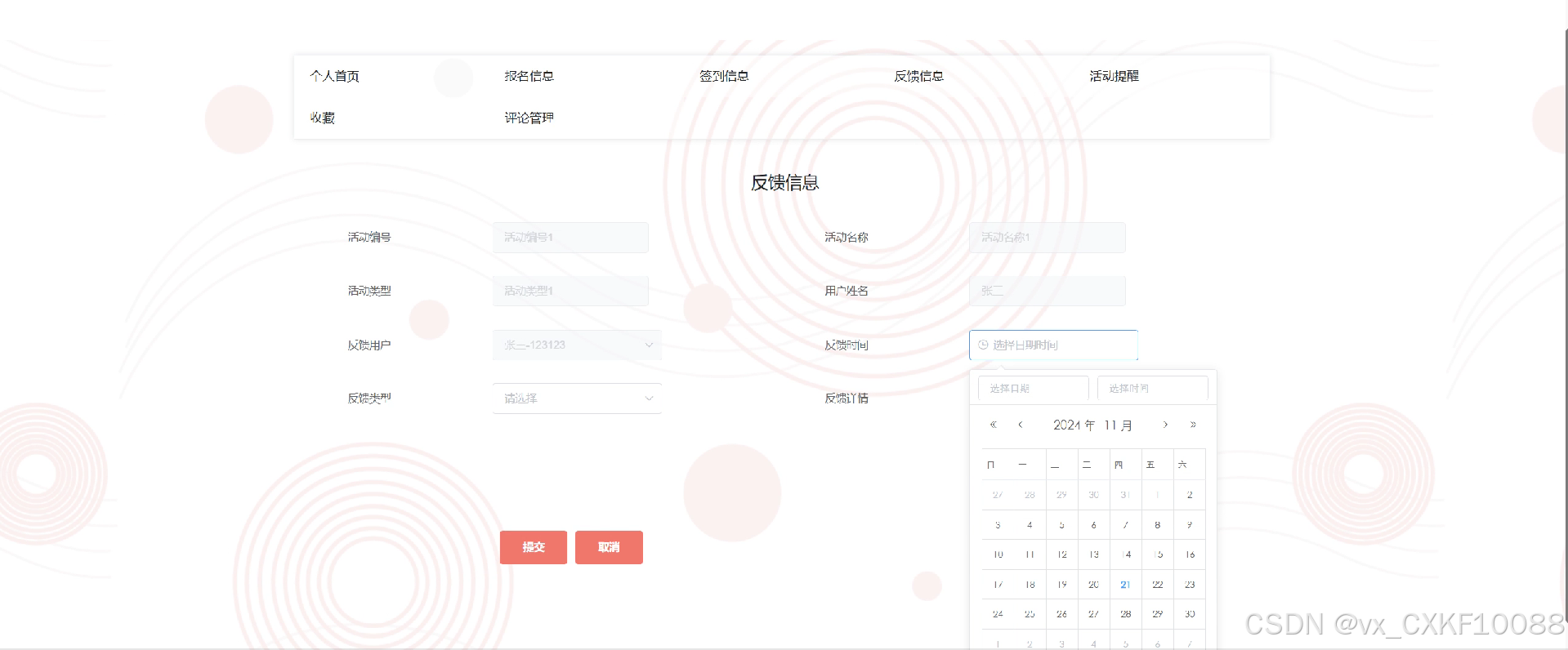The height and width of the screenshot is (650, 1568).
Task: Click the page vertical scrollbar
Action: click(x=1565, y=327)
